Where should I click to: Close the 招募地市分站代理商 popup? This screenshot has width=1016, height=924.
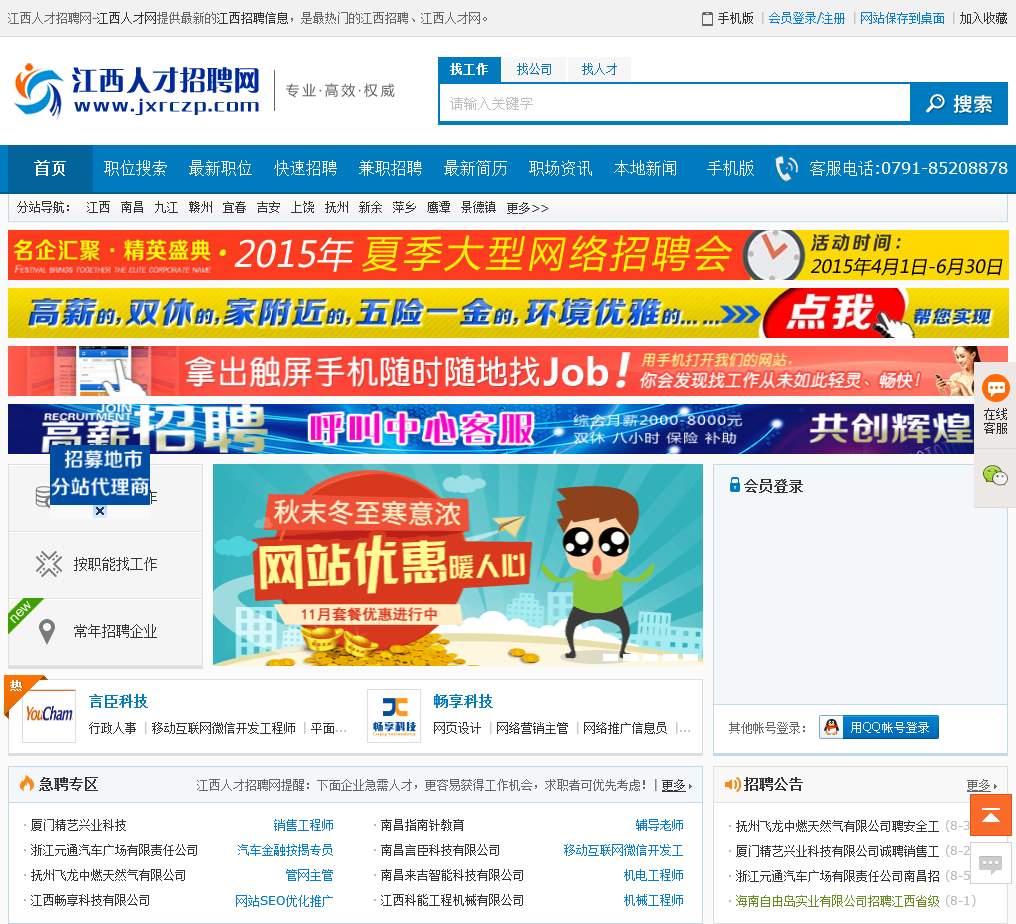pos(100,511)
